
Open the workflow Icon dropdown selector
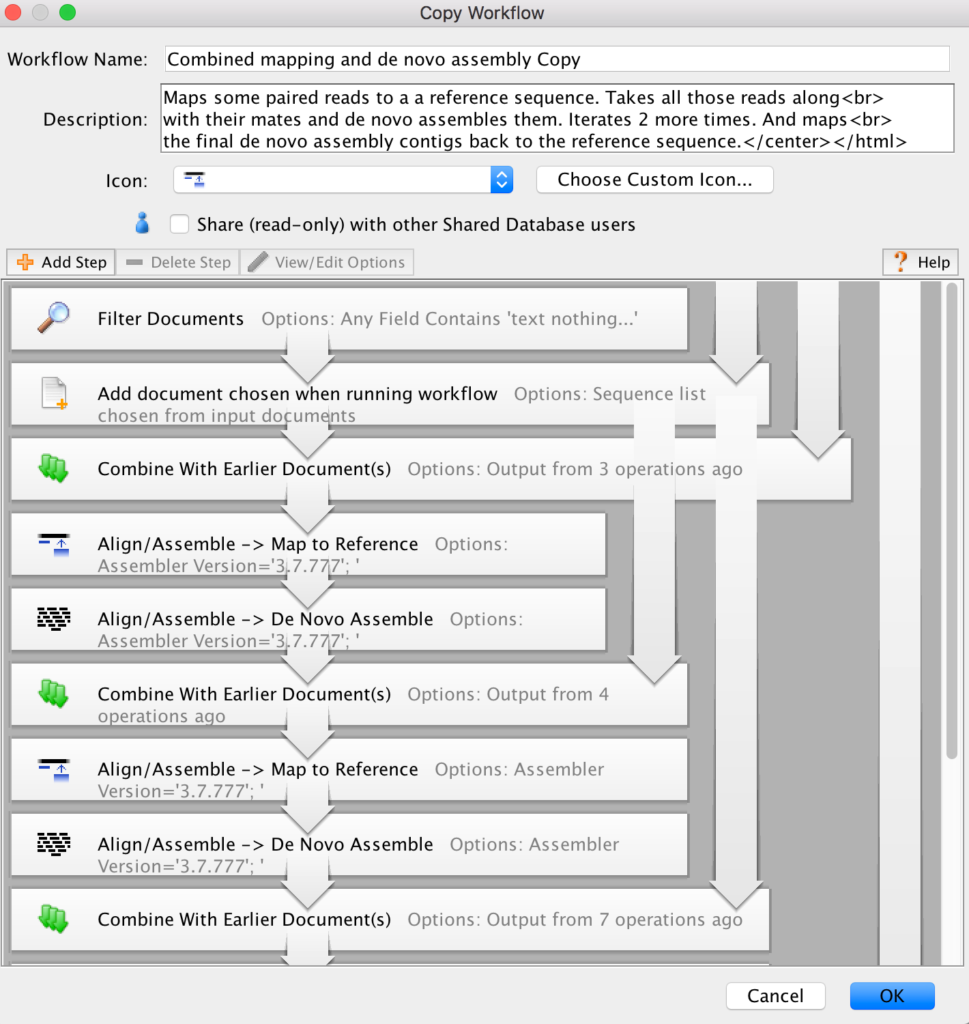pos(500,180)
